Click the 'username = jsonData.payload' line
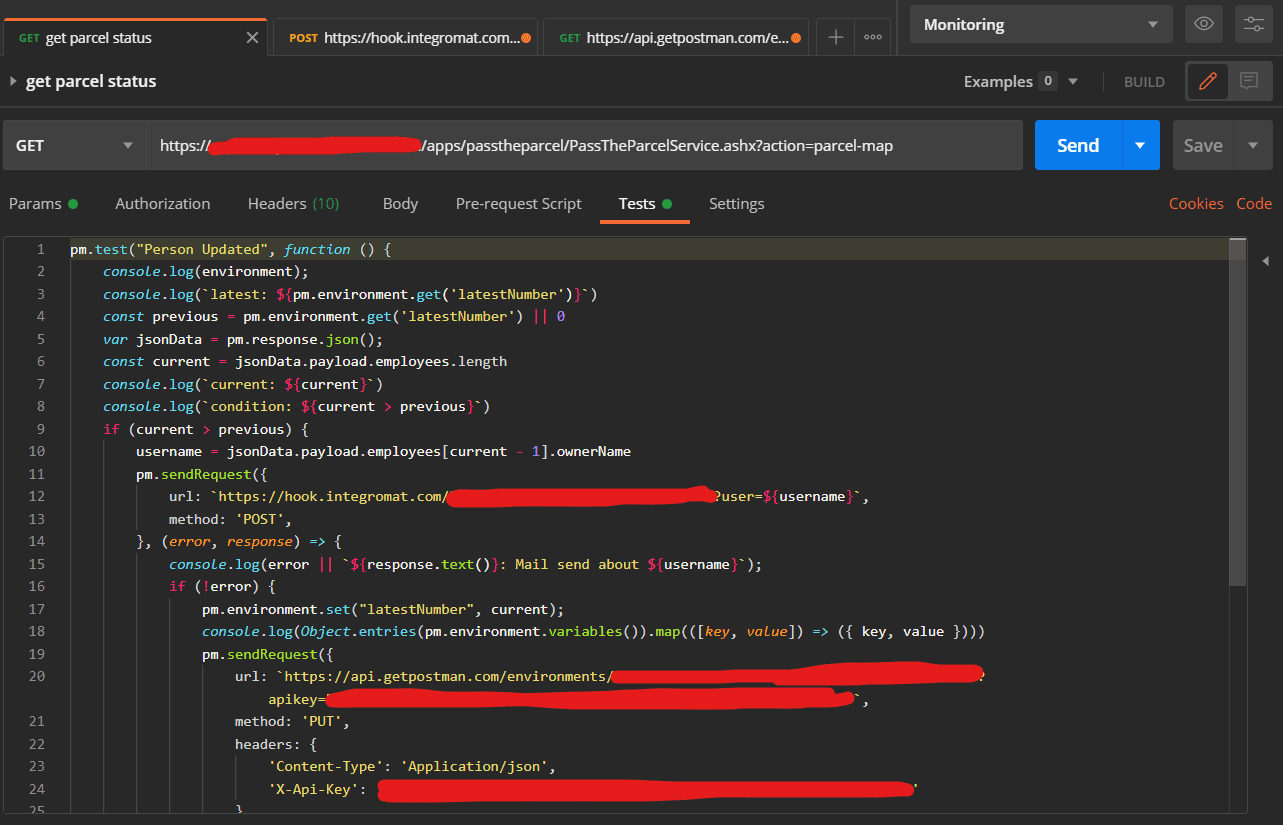This screenshot has height=825, width=1283. [383, 451]
